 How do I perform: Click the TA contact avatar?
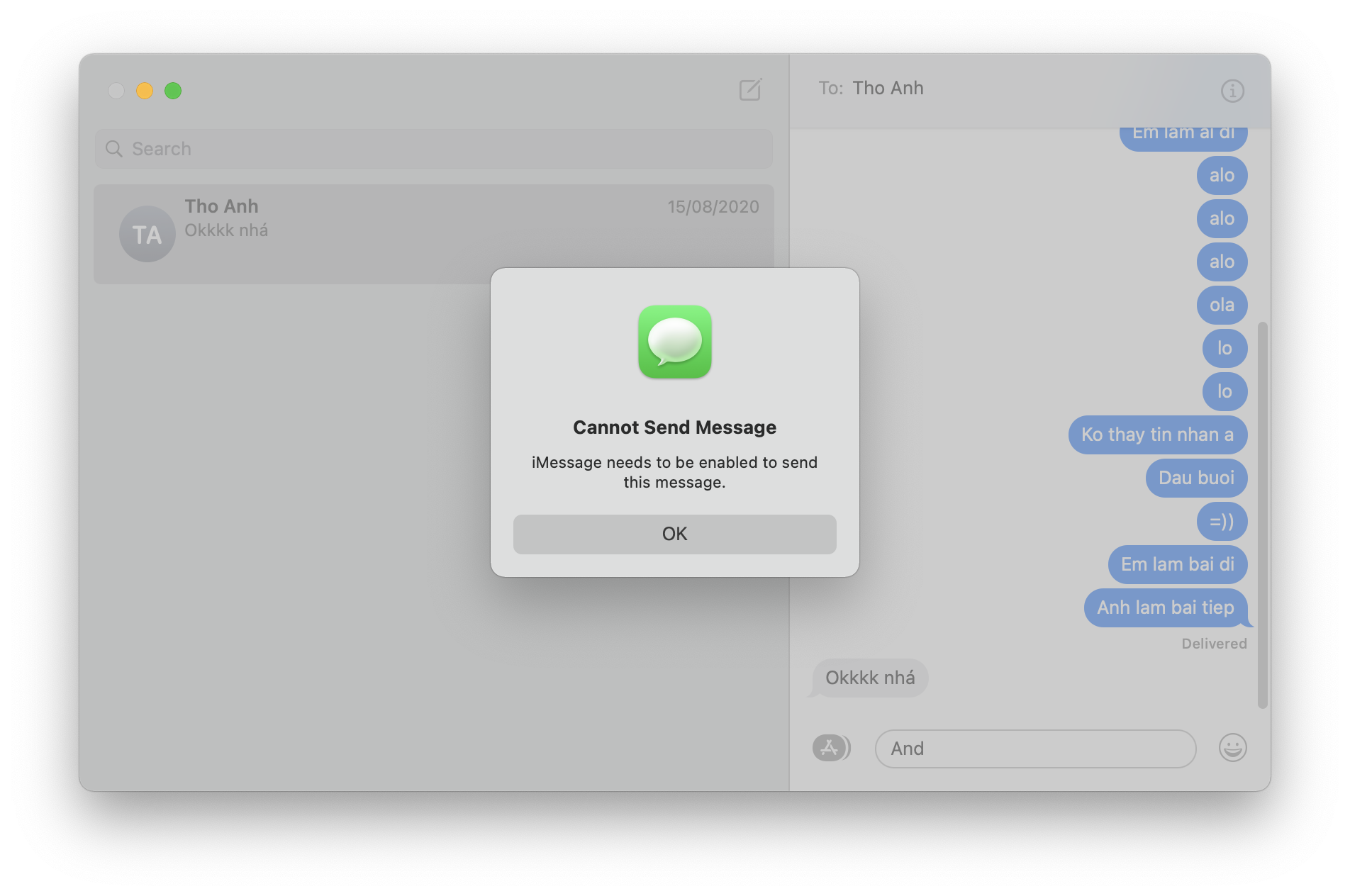click(x=147, y=234)
